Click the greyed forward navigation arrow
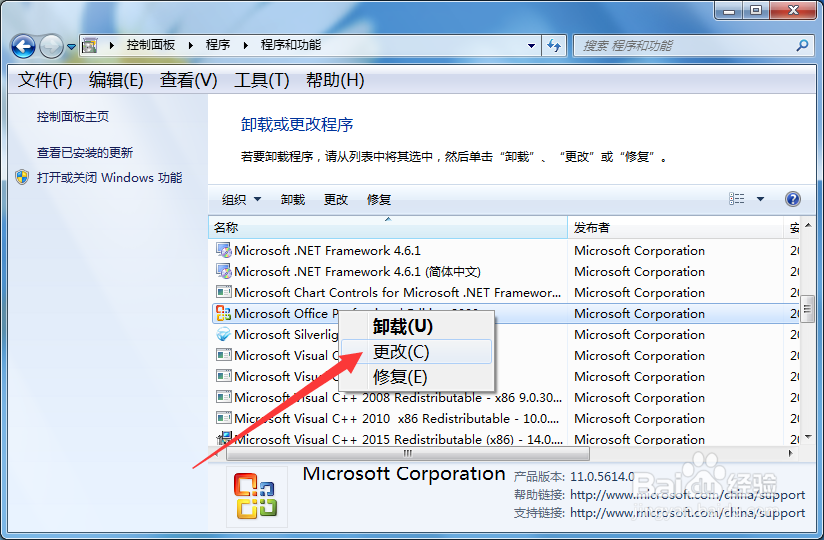 click(x=51, y=47)
